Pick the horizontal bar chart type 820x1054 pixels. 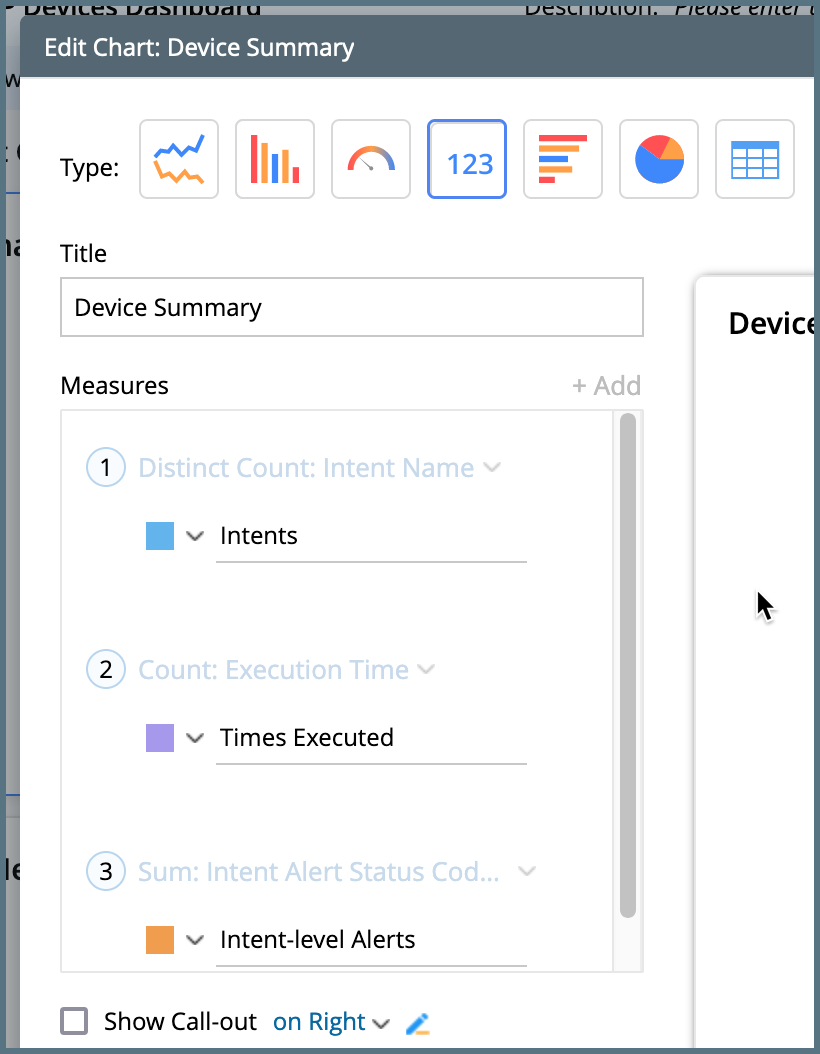(563, 160)
